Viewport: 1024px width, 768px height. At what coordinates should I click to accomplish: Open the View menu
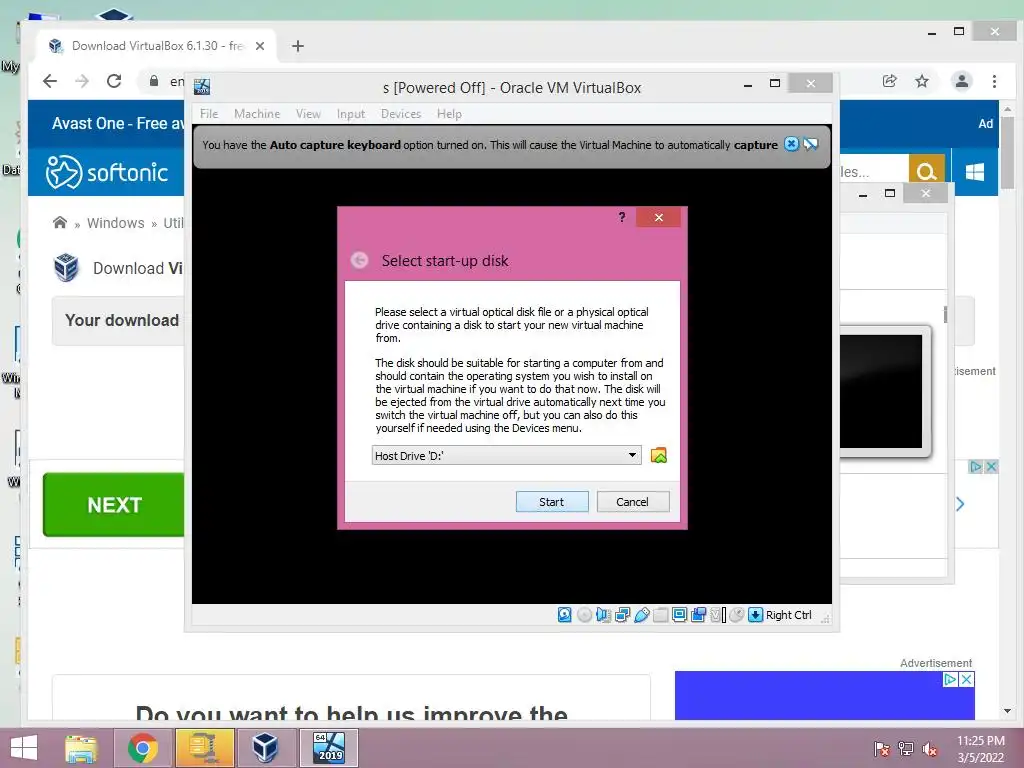coord(308,114)
